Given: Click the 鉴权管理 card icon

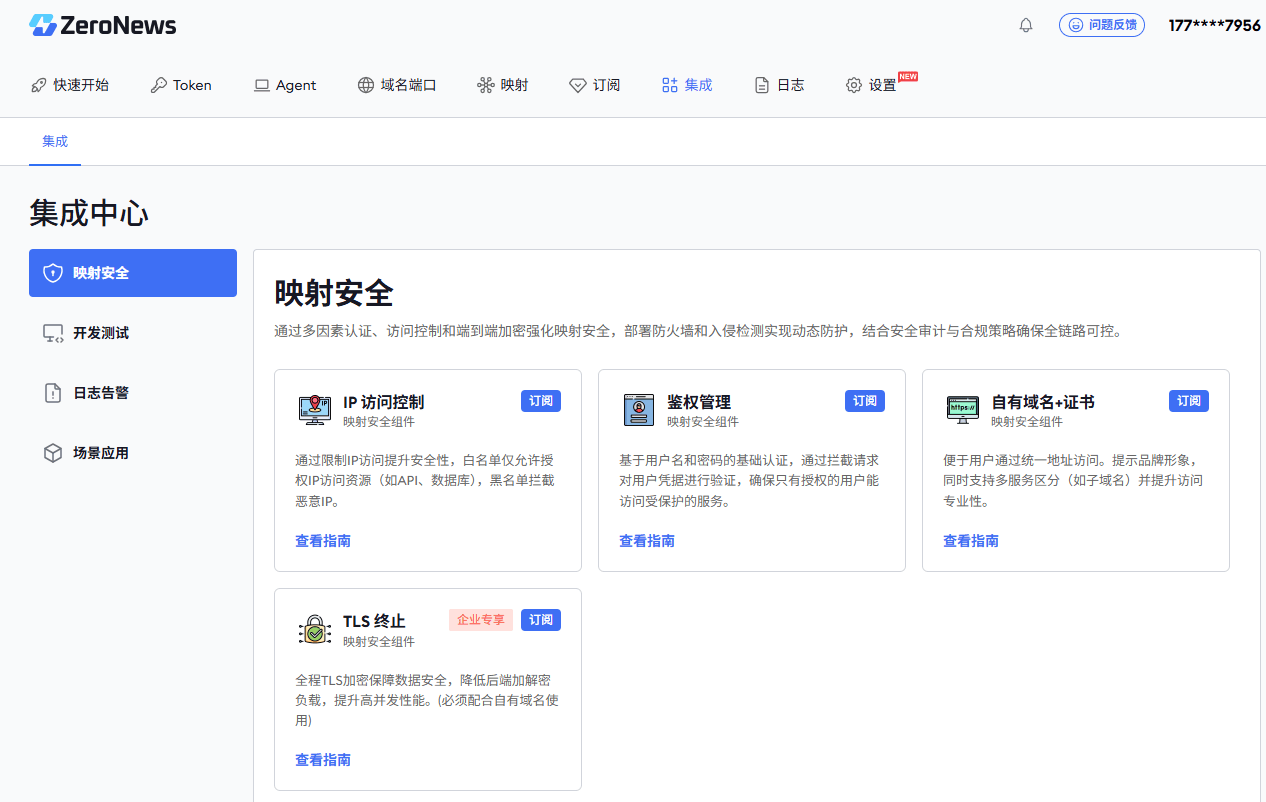Looking at the screenshot, I should pyautogui.click(x=639, y=410).
